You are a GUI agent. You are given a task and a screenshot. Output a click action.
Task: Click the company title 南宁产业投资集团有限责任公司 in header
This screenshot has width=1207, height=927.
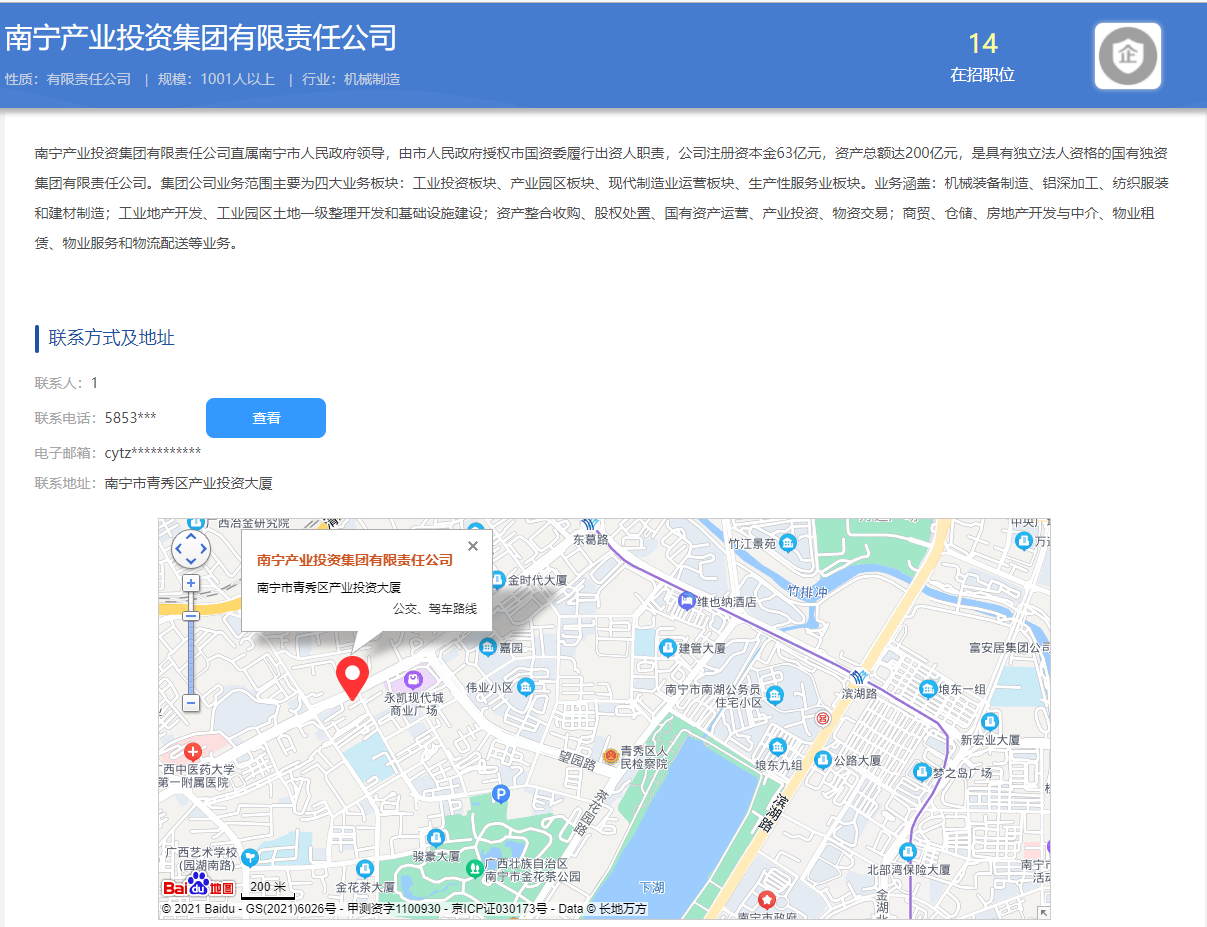201,38
